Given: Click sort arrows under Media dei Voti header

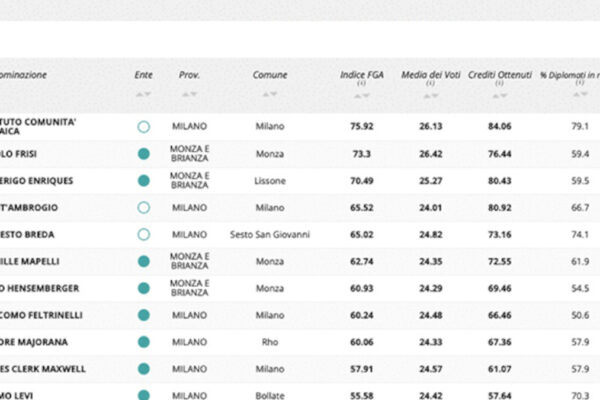Looking at the screenshot, I should pyautogui.click(x=429, y=95).
